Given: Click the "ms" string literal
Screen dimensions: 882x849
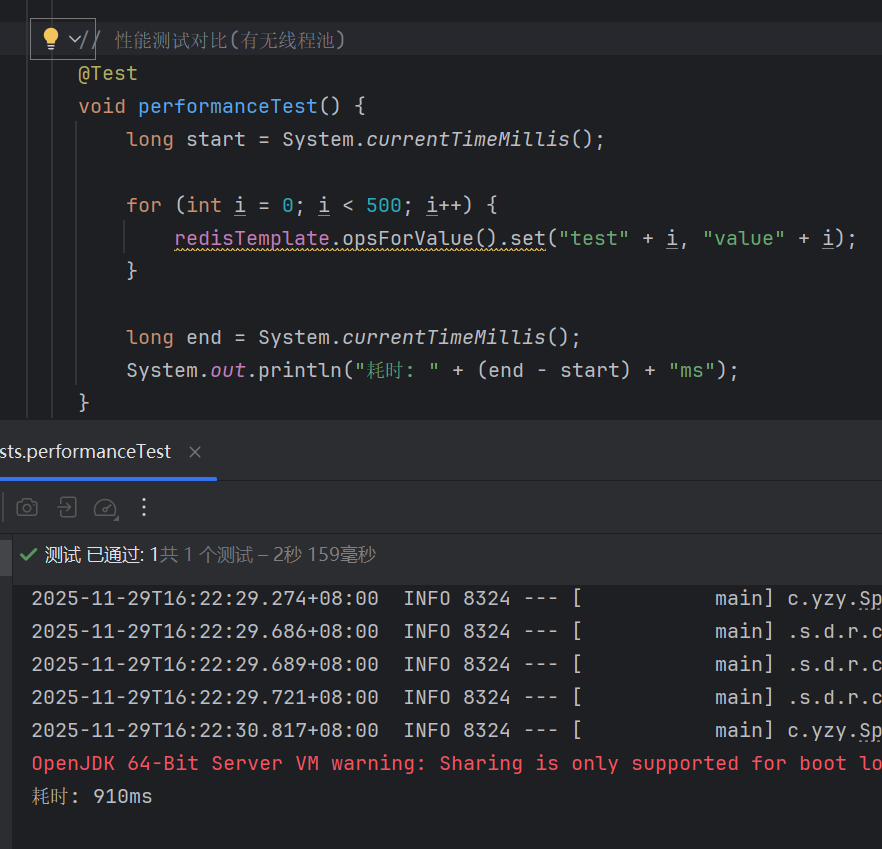Looking at the screenshot, I should tap(692, 371).
